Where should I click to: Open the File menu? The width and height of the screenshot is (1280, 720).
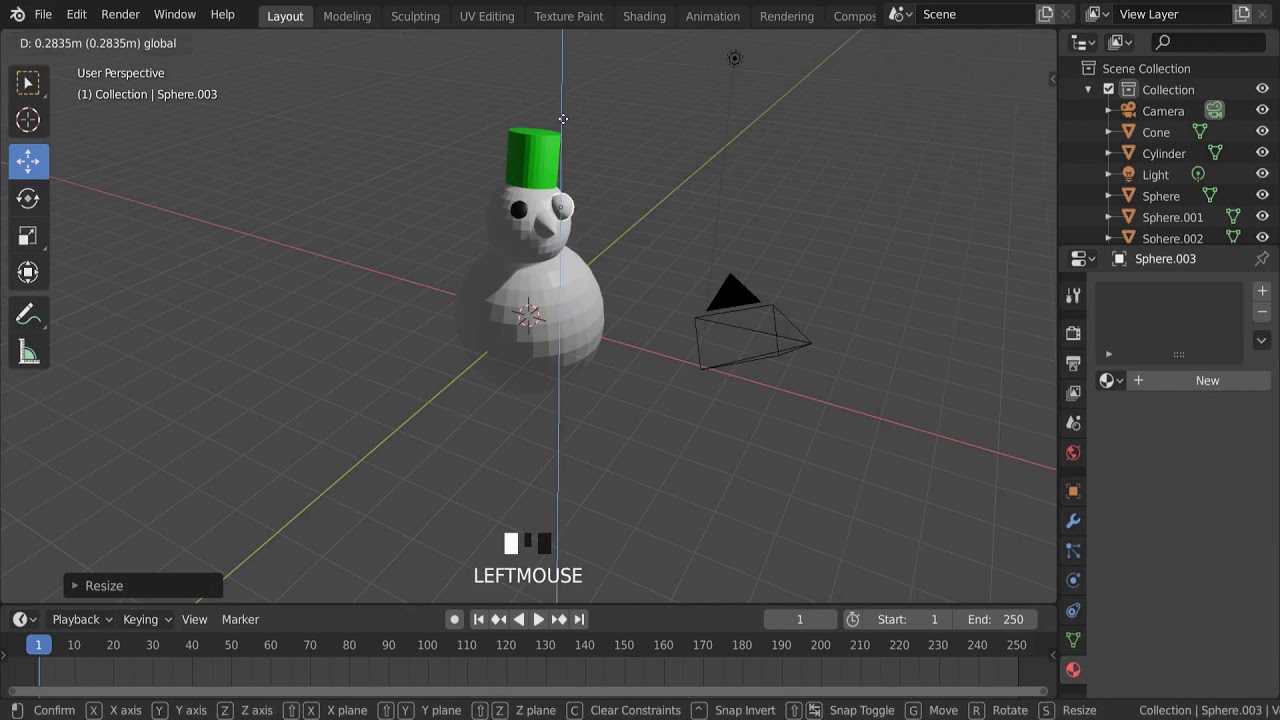[x=43, y=15]
